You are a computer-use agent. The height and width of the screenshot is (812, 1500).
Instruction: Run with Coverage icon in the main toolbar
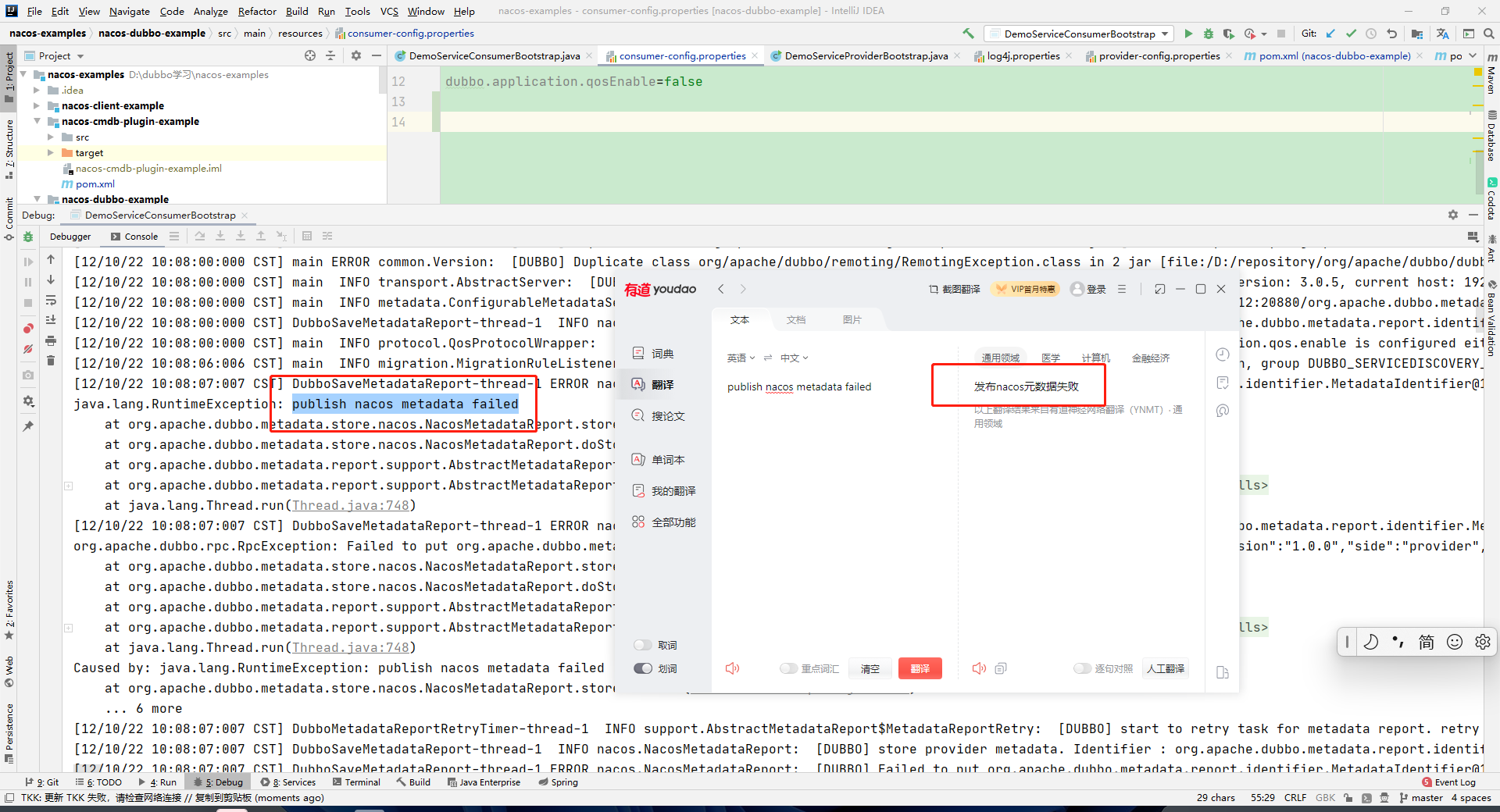click(1229, 34)
